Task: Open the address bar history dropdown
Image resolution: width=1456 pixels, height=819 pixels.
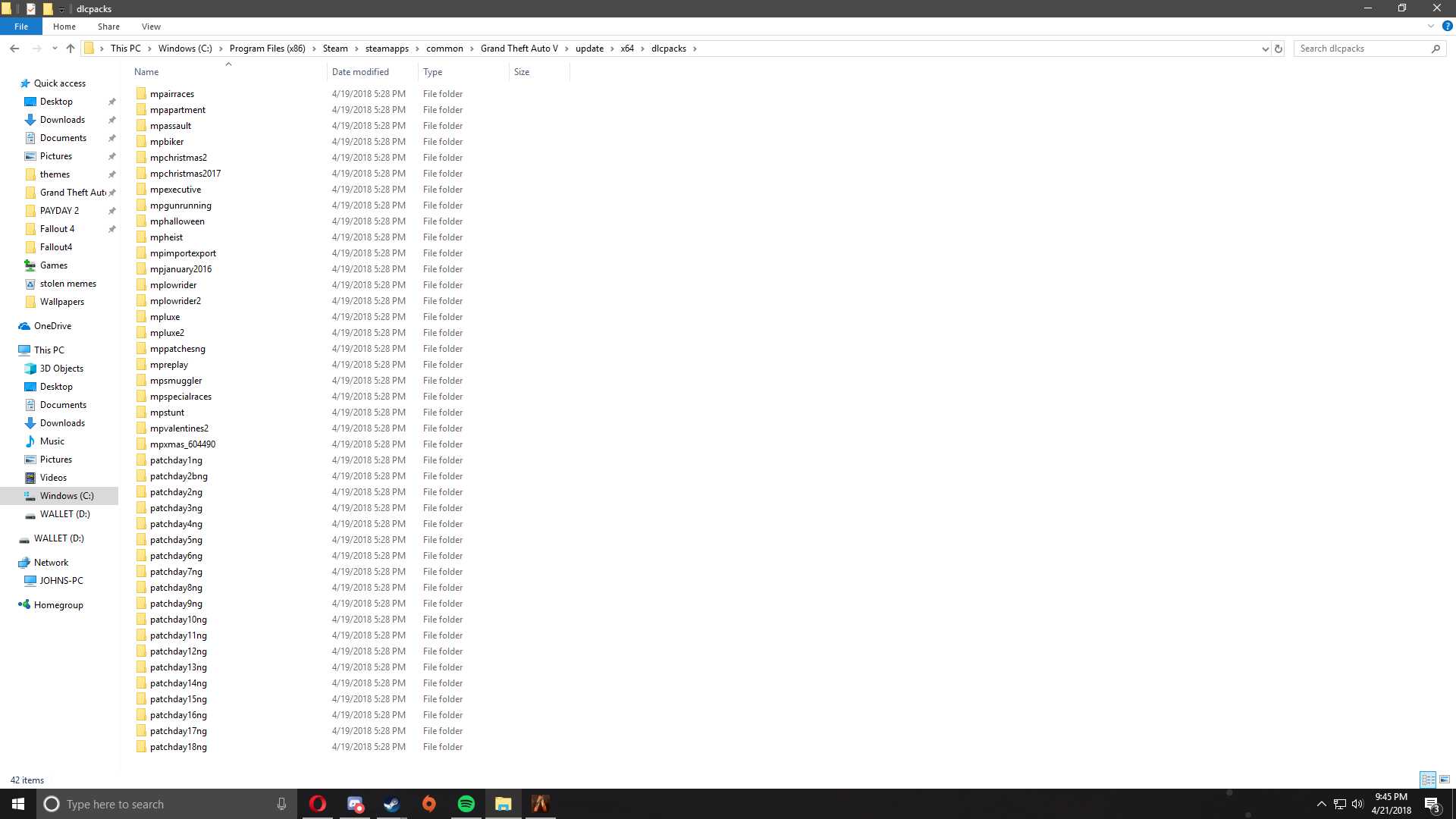Action: [1265, 49]
